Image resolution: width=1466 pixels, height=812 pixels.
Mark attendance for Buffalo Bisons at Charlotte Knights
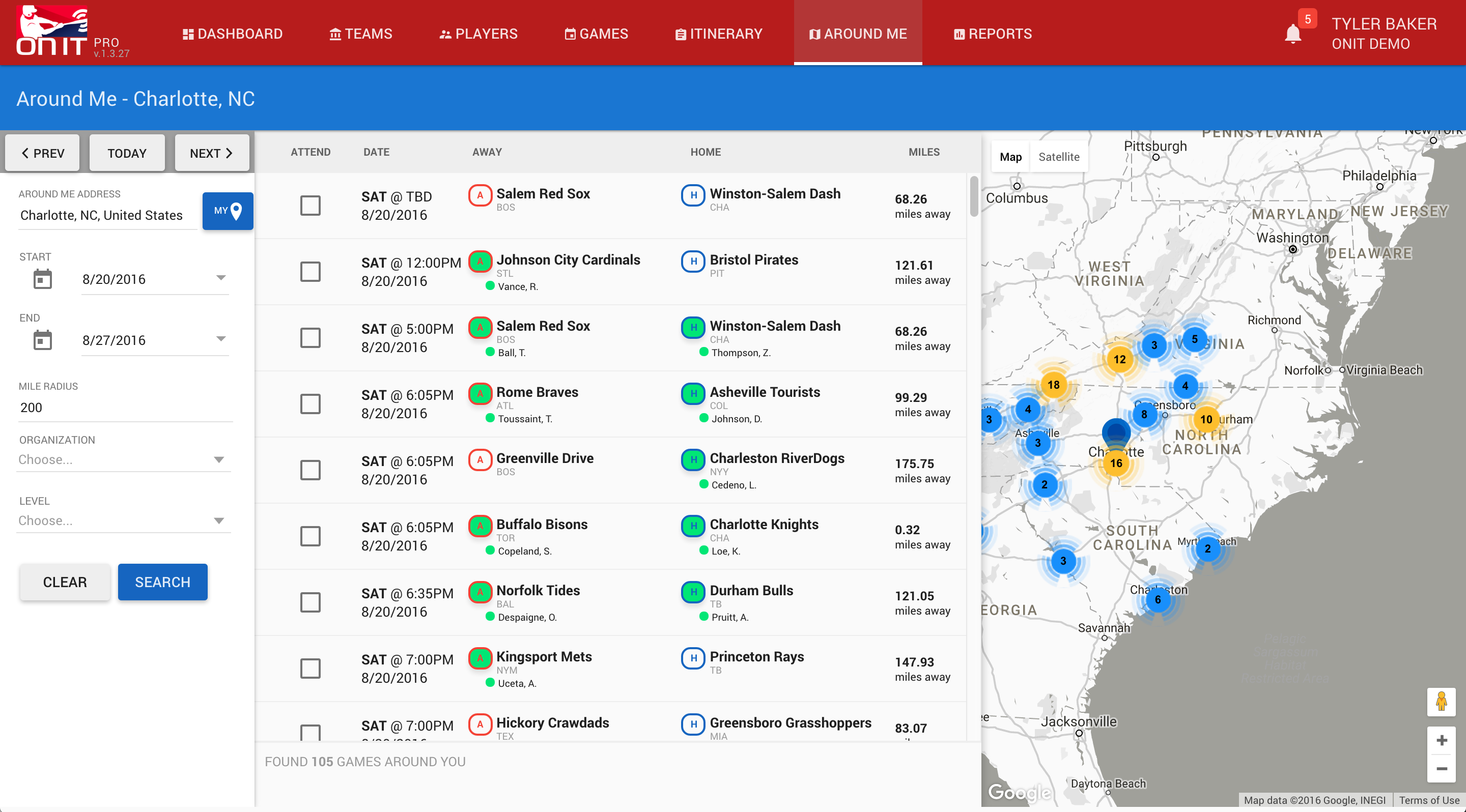pos(311,536)
